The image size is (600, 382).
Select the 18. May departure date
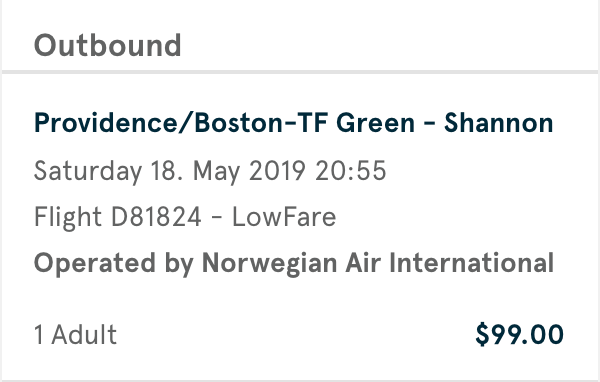(x=196, y=171)
